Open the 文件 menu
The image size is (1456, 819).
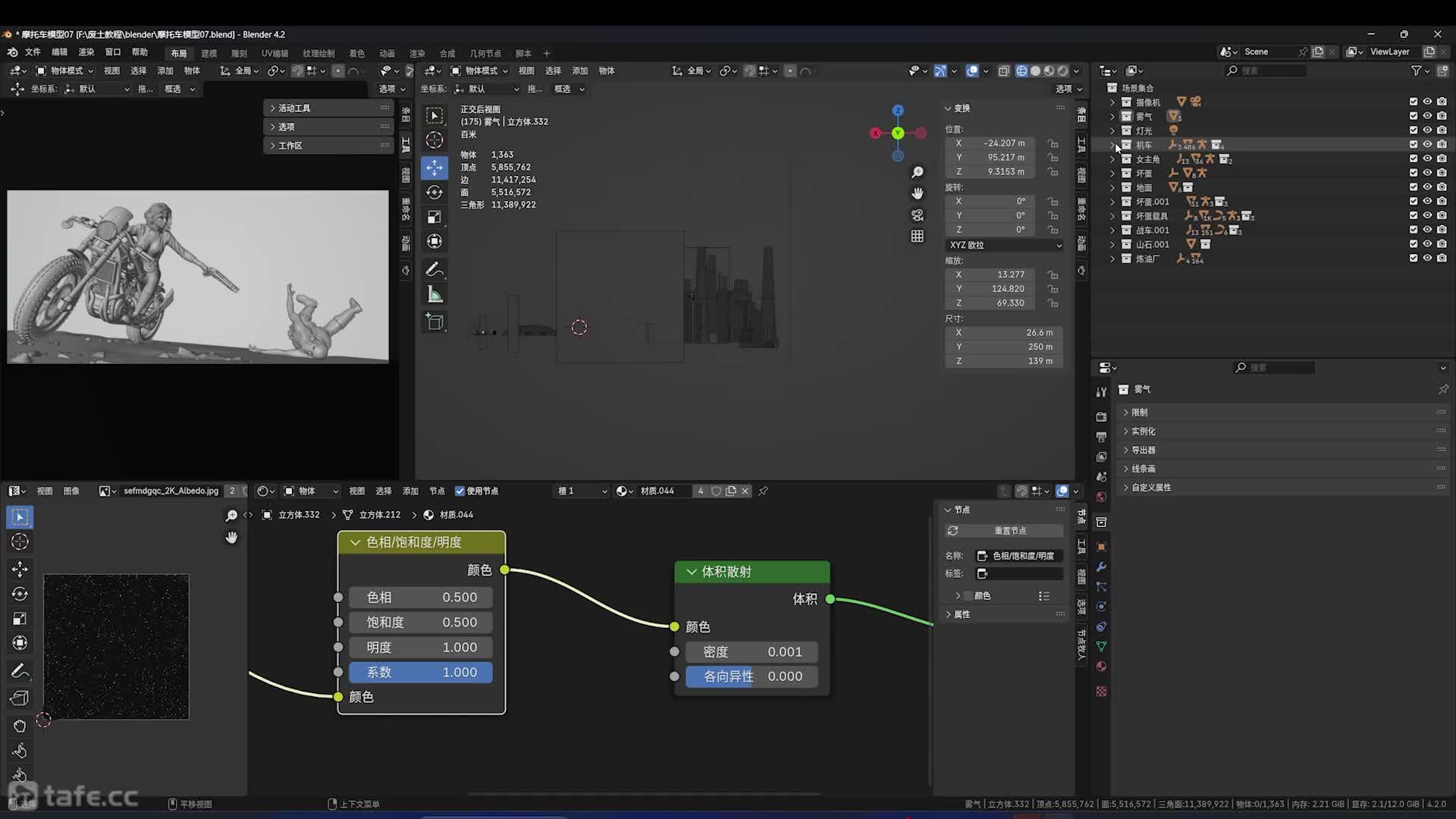tap(33, 52)
